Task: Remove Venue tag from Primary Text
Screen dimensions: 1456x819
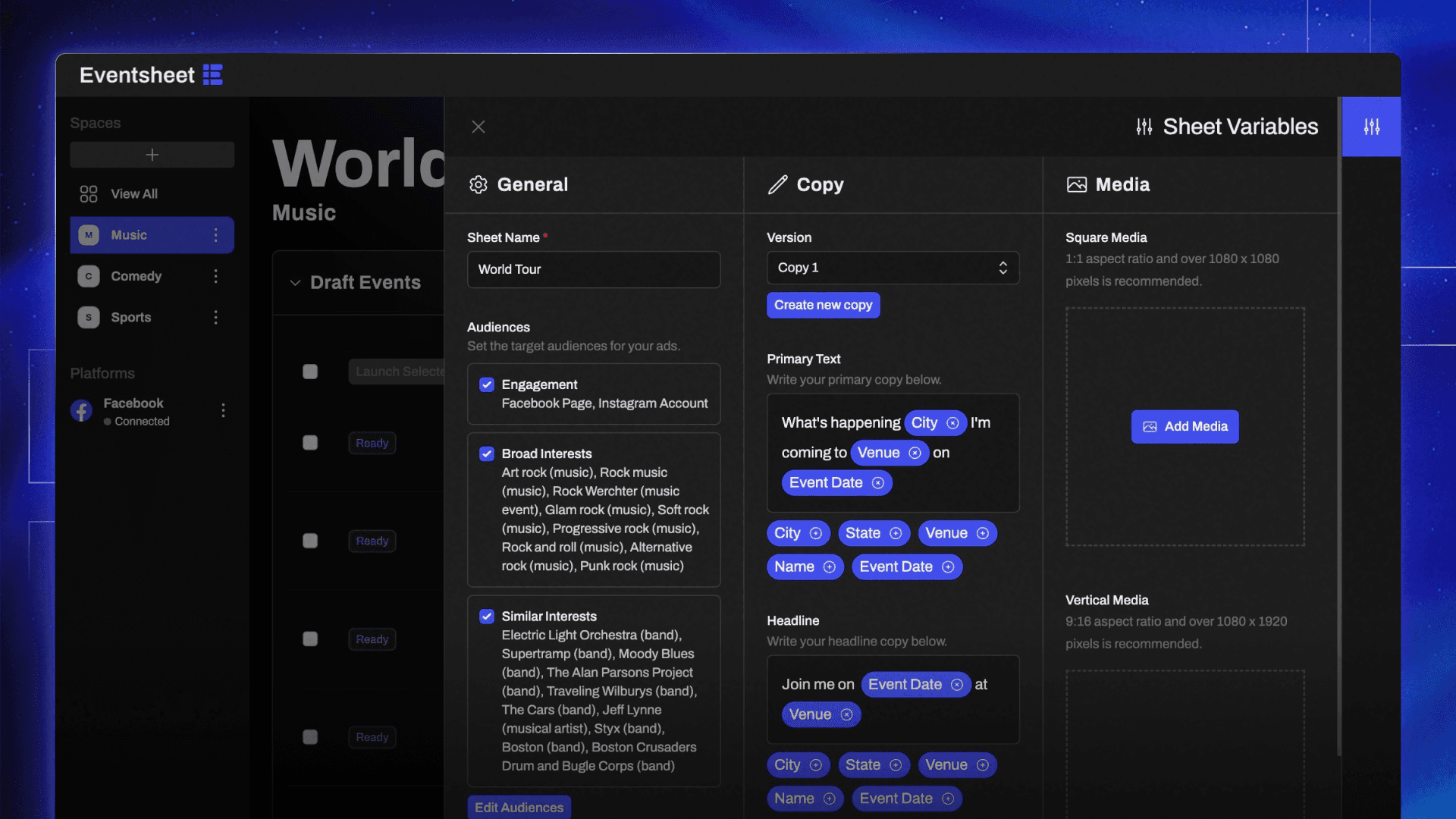Action: coord(915,453)
